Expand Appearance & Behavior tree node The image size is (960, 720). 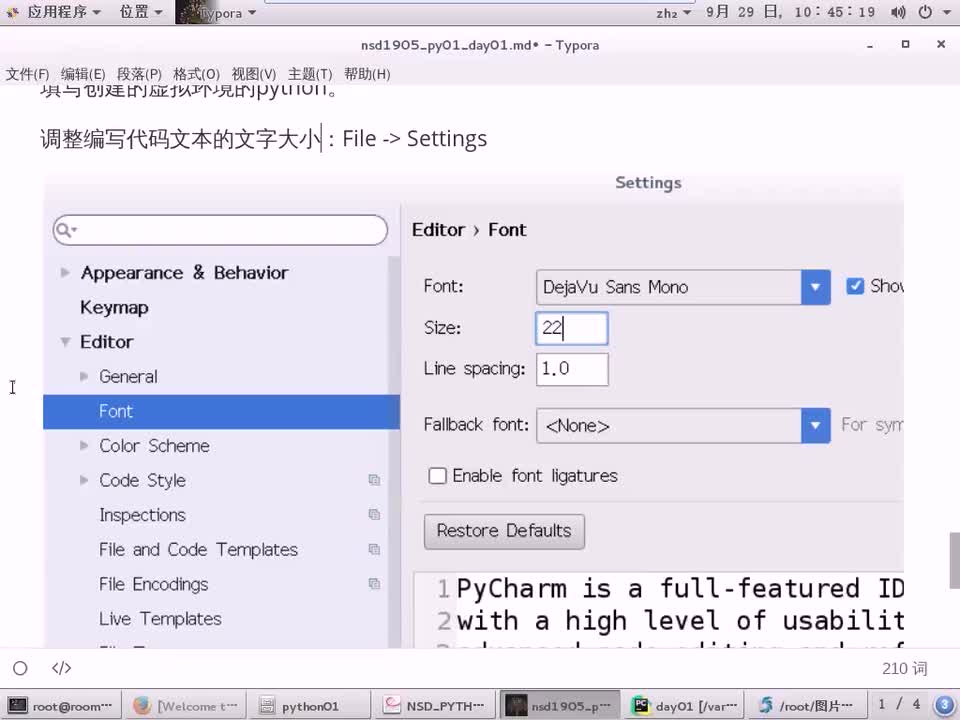point(65,272)
